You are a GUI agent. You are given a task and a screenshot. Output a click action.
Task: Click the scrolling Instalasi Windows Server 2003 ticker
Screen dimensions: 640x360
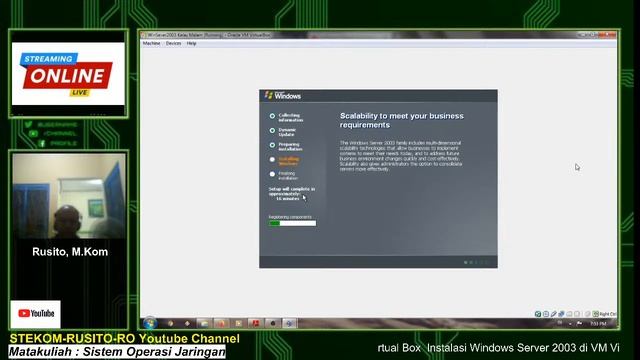click(x=498, y=348)
